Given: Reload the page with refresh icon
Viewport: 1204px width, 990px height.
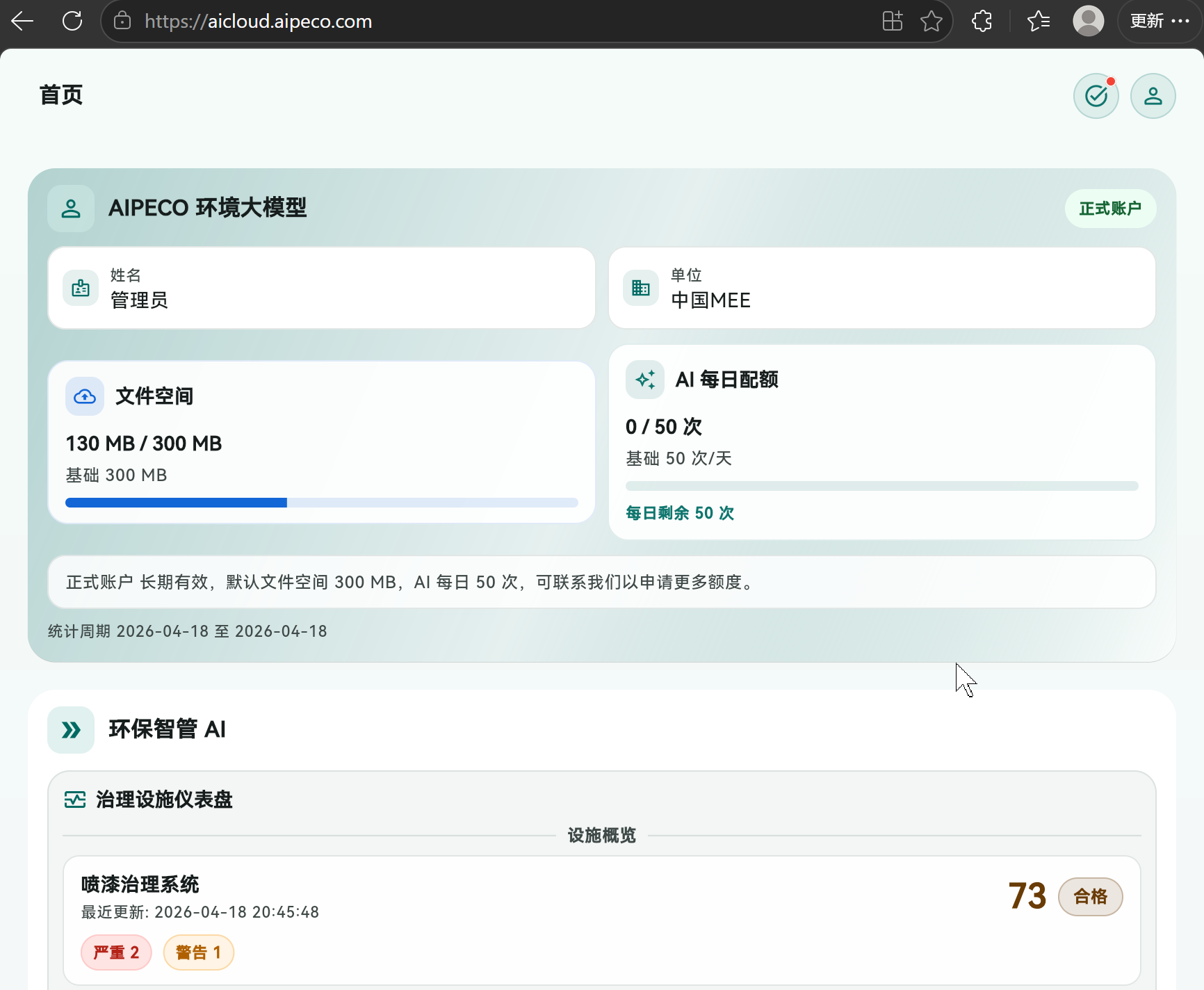Looking at the screenshot, I should [72, 22].
